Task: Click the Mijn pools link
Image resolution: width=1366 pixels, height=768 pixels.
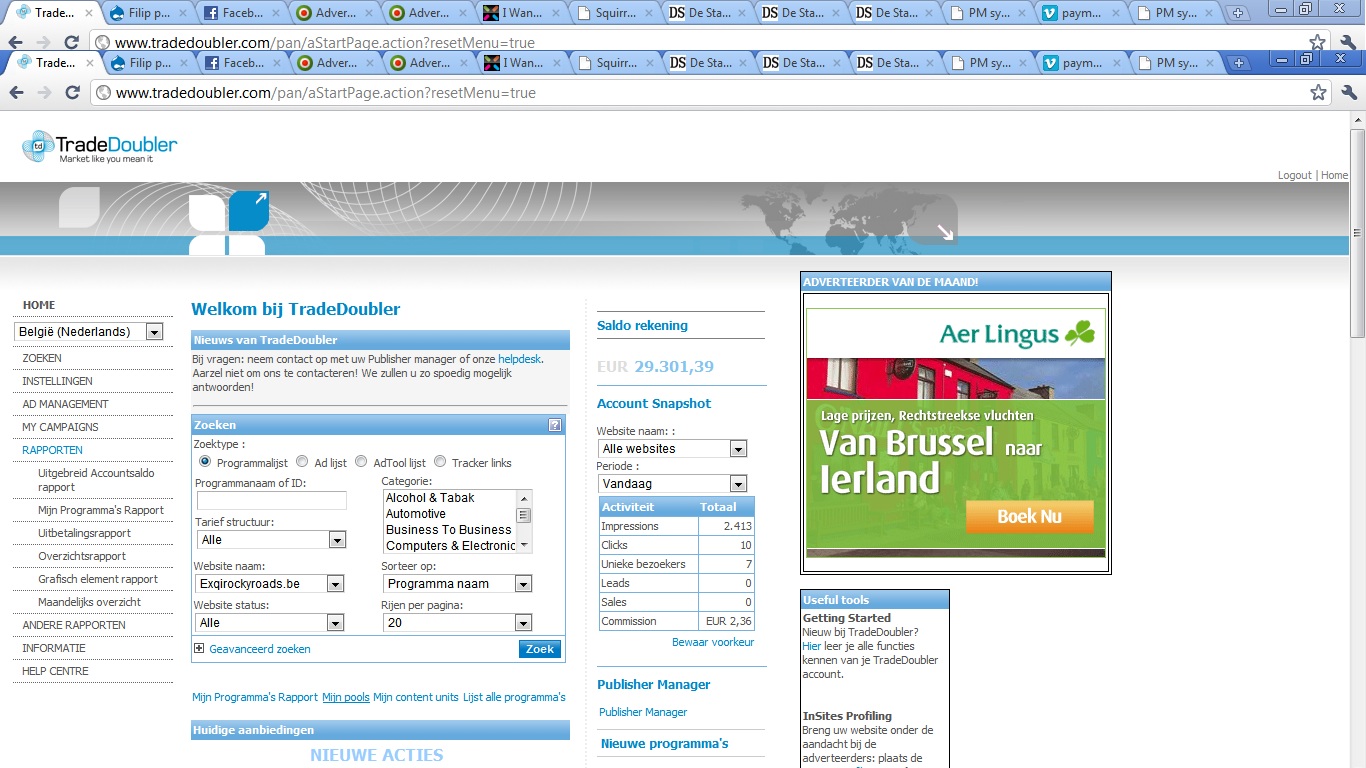Action: [x=346, y=697]
